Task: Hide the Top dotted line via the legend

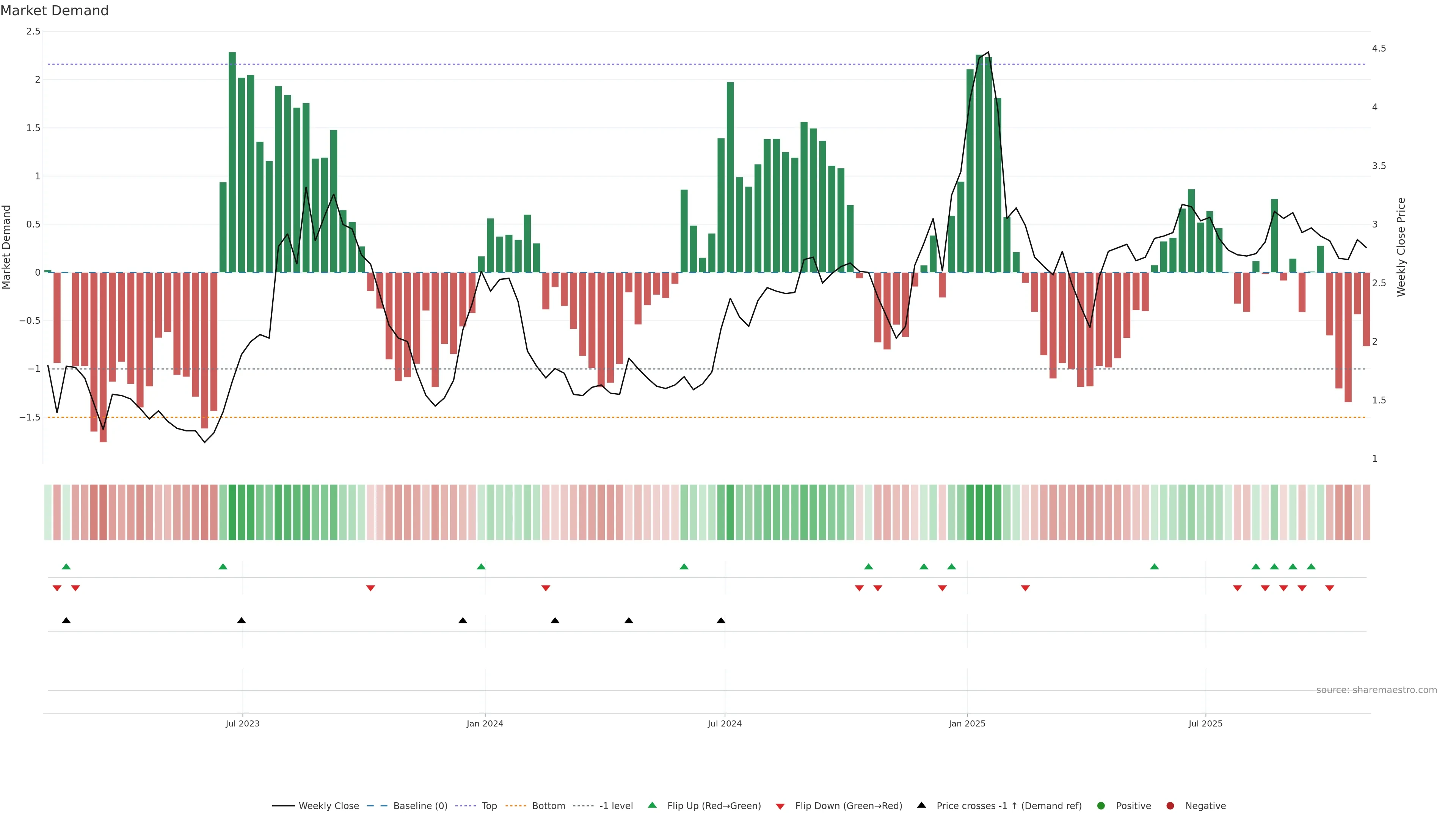Action: [489, 805]
